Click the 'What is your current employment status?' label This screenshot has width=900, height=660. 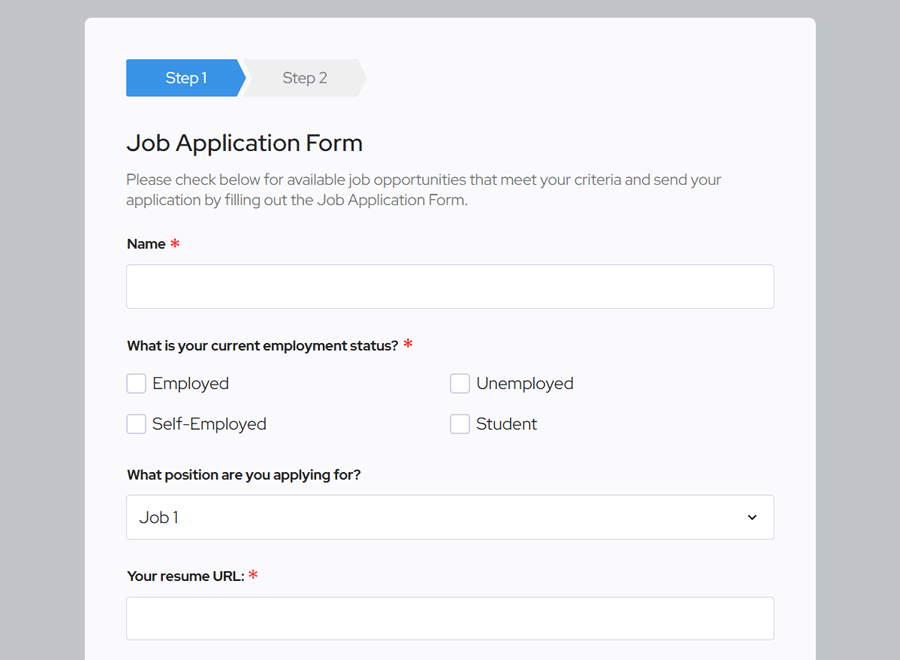click(x=262, y=346)
